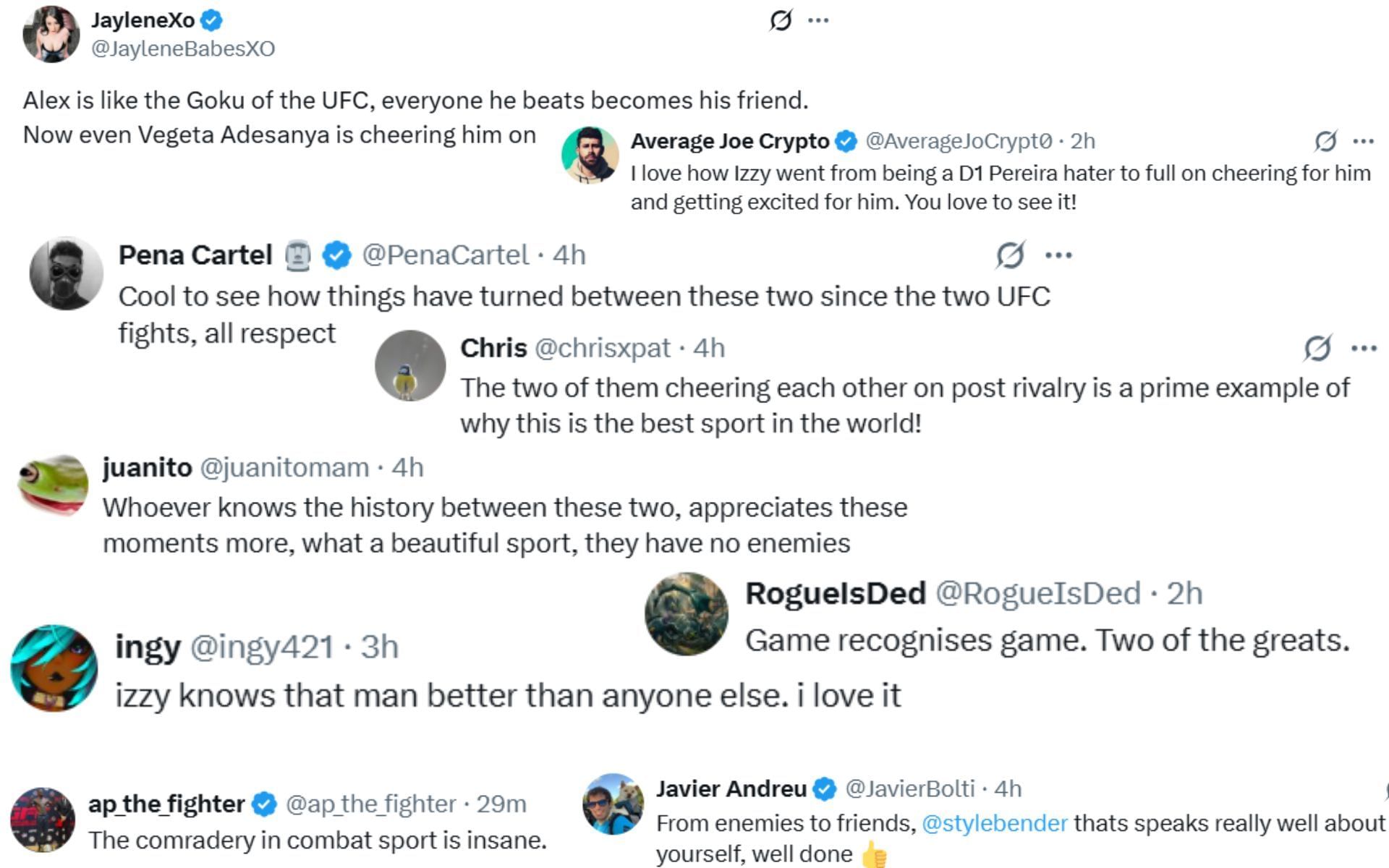Click the Grok icon on Pena Cartel's tweet
This screenshot has height=868, width=1389.
(x=1010, y=255)
